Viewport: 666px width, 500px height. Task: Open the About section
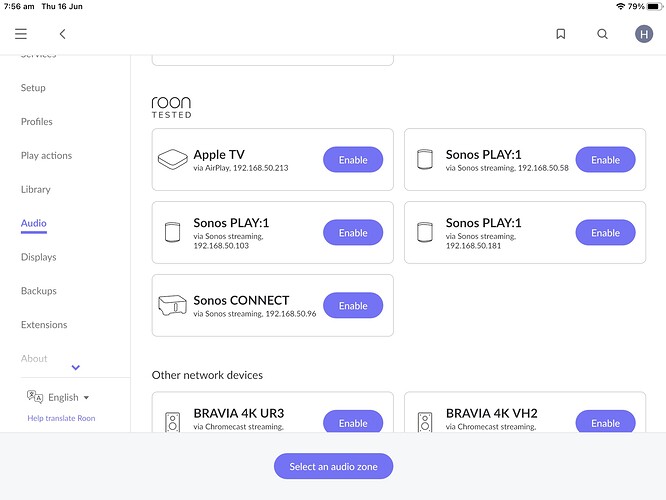pyautogui.click(x=34, y=359)
